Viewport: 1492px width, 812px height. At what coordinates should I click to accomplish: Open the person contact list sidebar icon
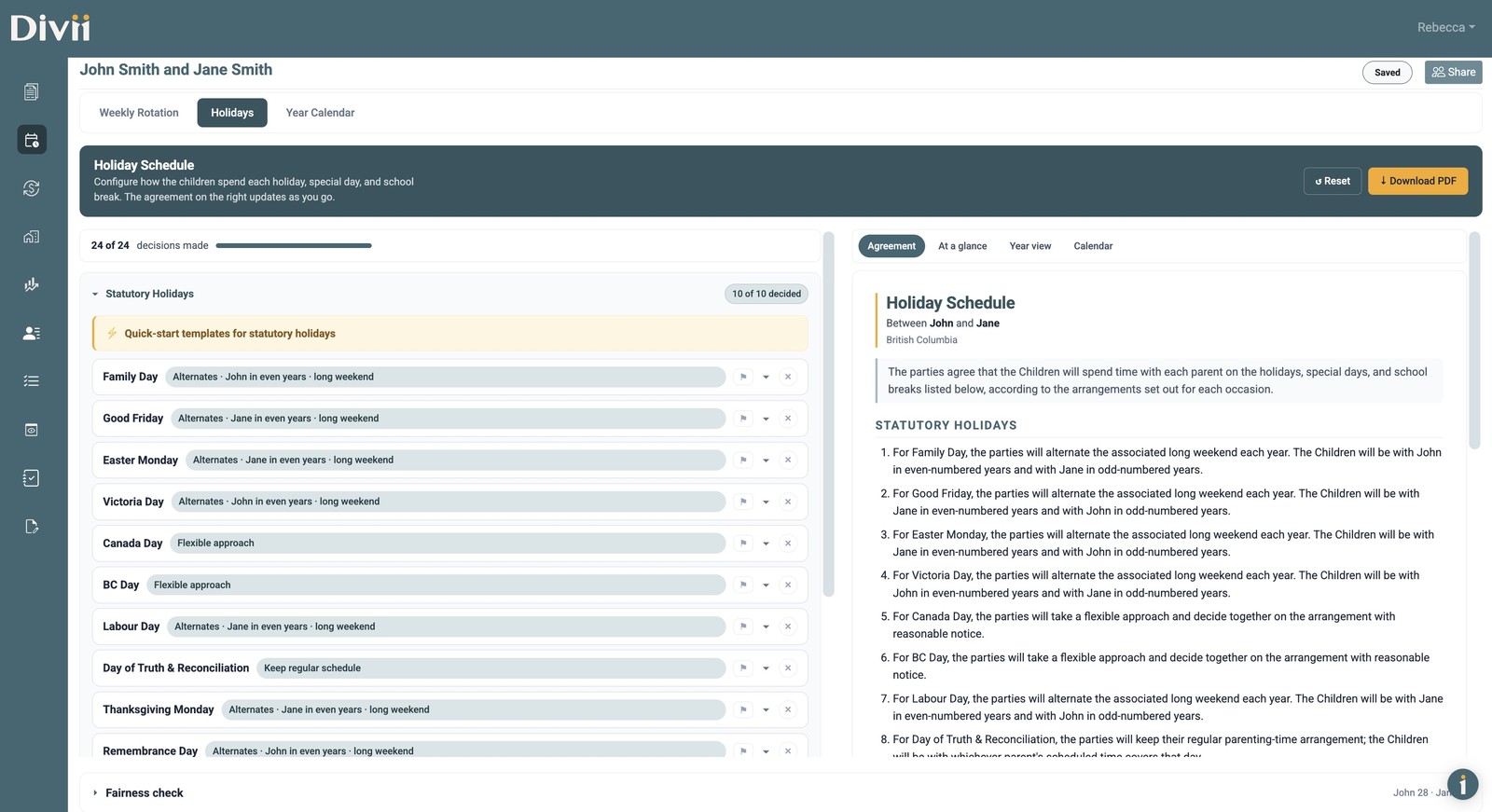pyautogui.click(x=31, y=333)
